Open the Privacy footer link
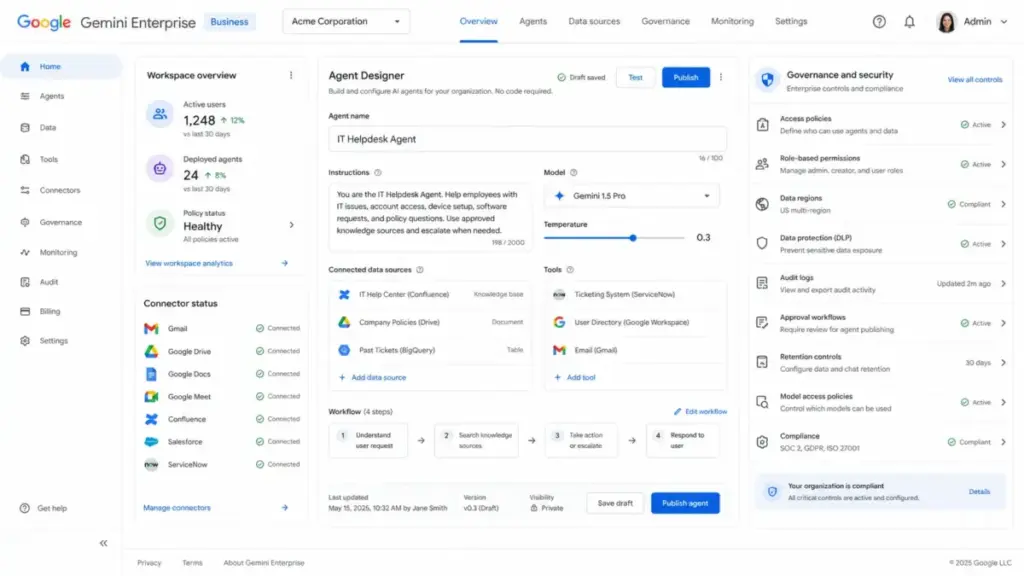The height and width of the screenshot is (576, 1024). click(149, 563)
